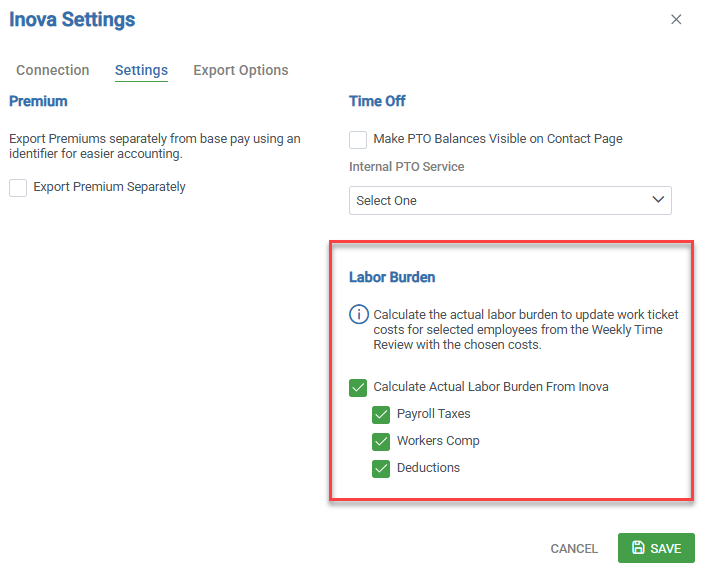Disable the Workers Comp checkbox
This screenshot has width=706, height=572.
(381, 441)
